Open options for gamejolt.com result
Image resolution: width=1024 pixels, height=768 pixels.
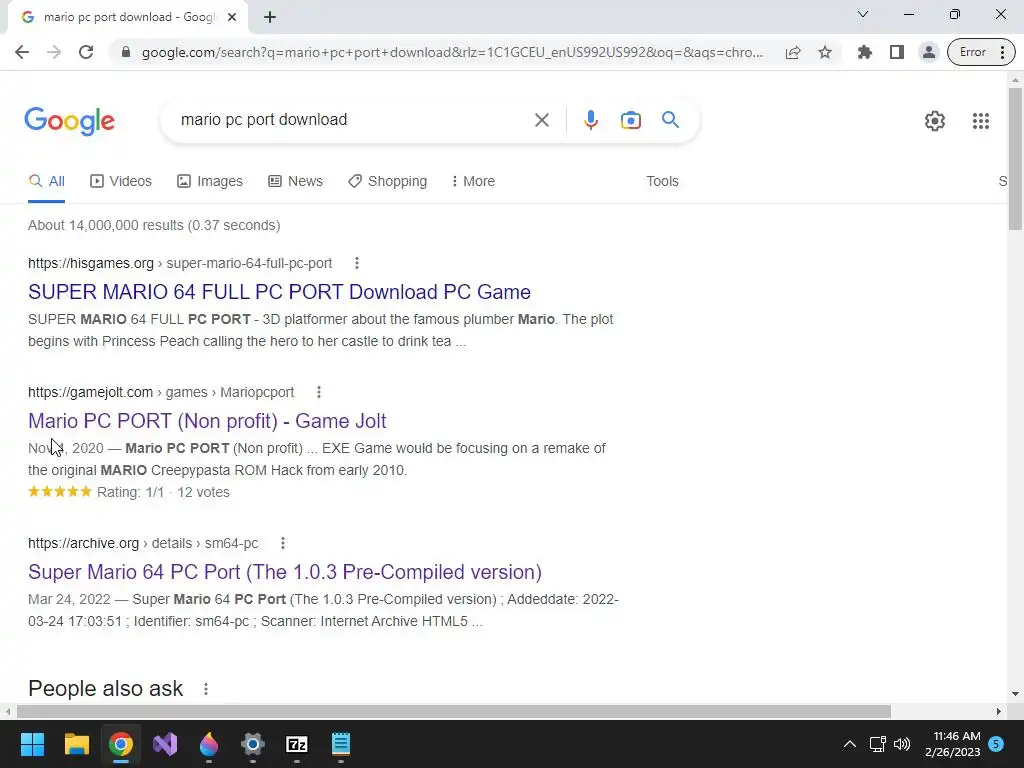pyautogui.click(x=319, y=392)
